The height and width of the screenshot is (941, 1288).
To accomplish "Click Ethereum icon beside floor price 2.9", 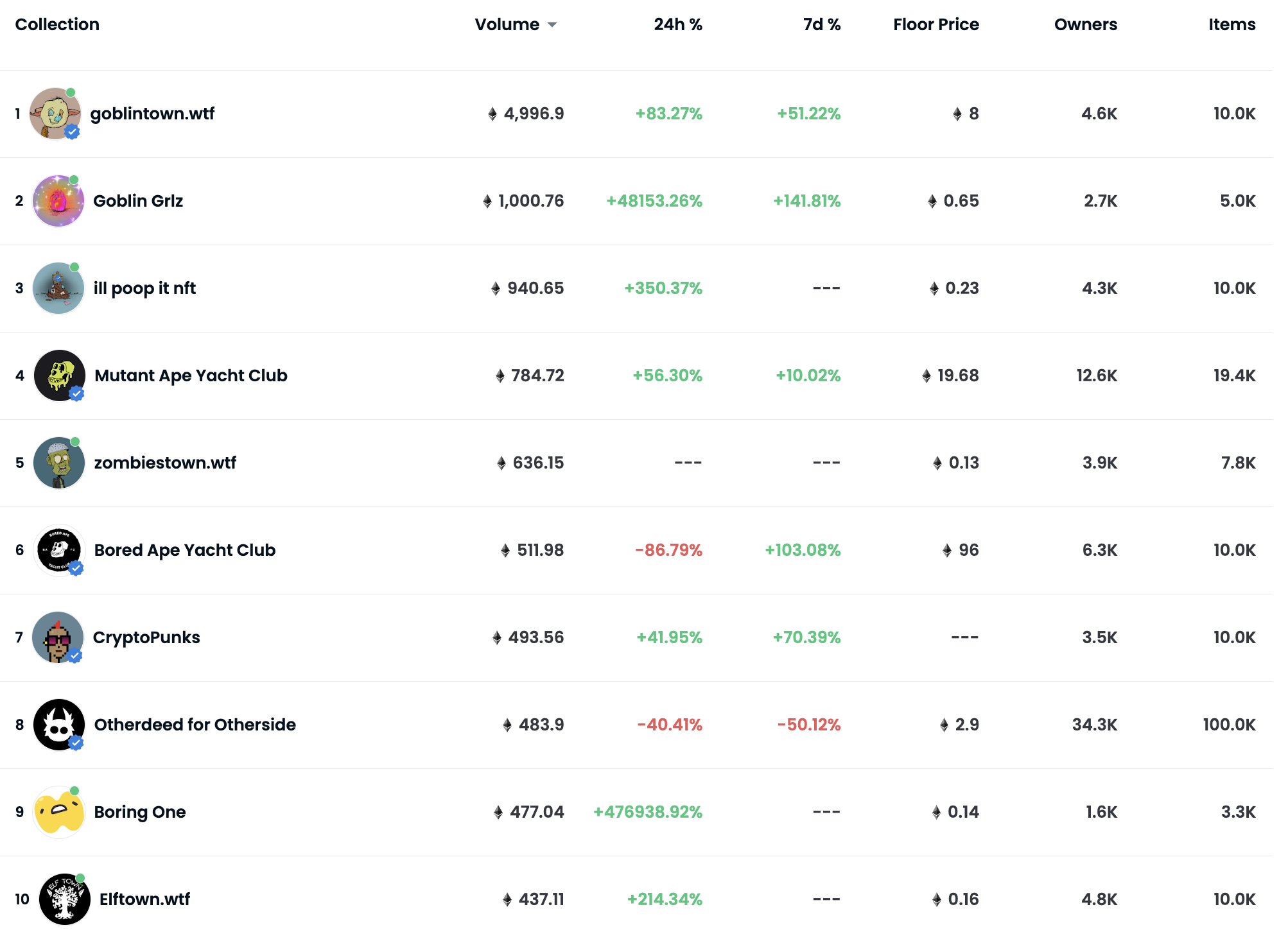I will 944,725.
